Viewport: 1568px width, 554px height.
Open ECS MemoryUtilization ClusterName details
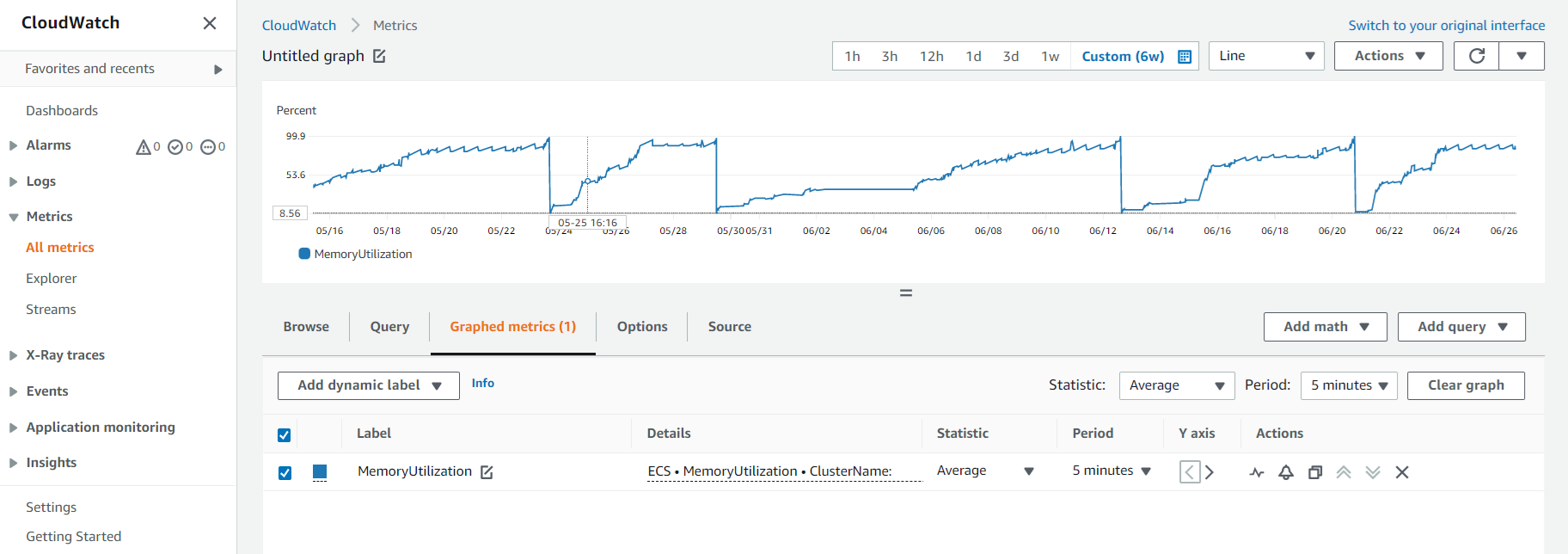click(x=769, y=471)
